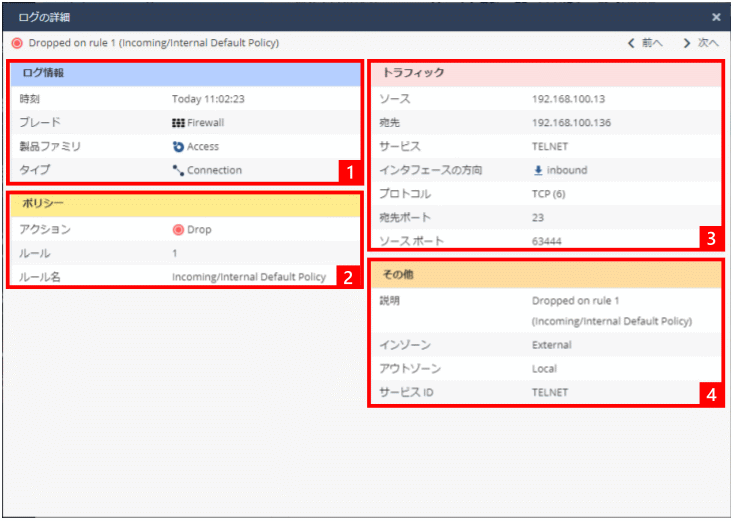Click the Connection type icon
The width and height of the screenshot is (733, 521).
tap(179, 171)
